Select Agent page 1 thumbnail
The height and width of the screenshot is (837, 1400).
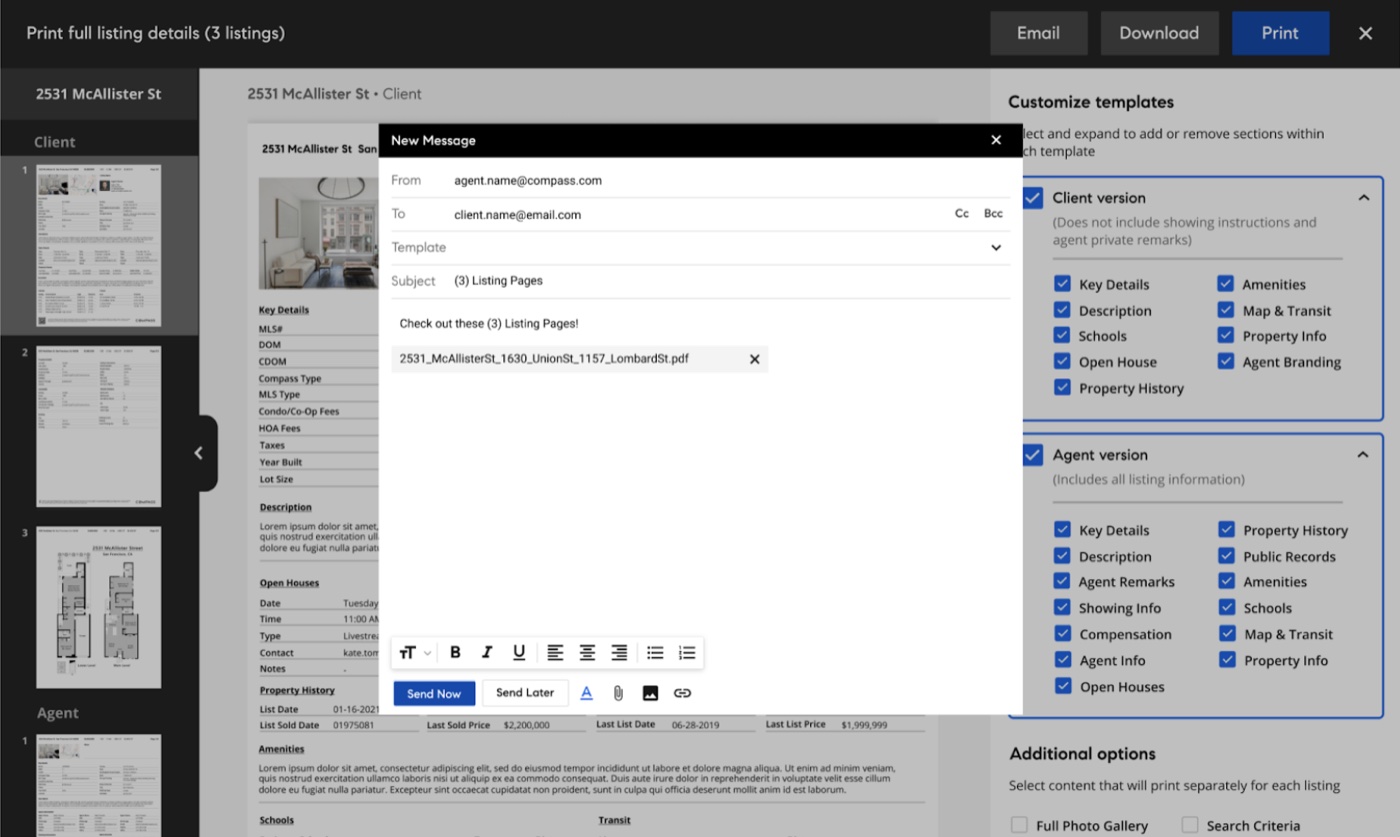coord(99,785)
